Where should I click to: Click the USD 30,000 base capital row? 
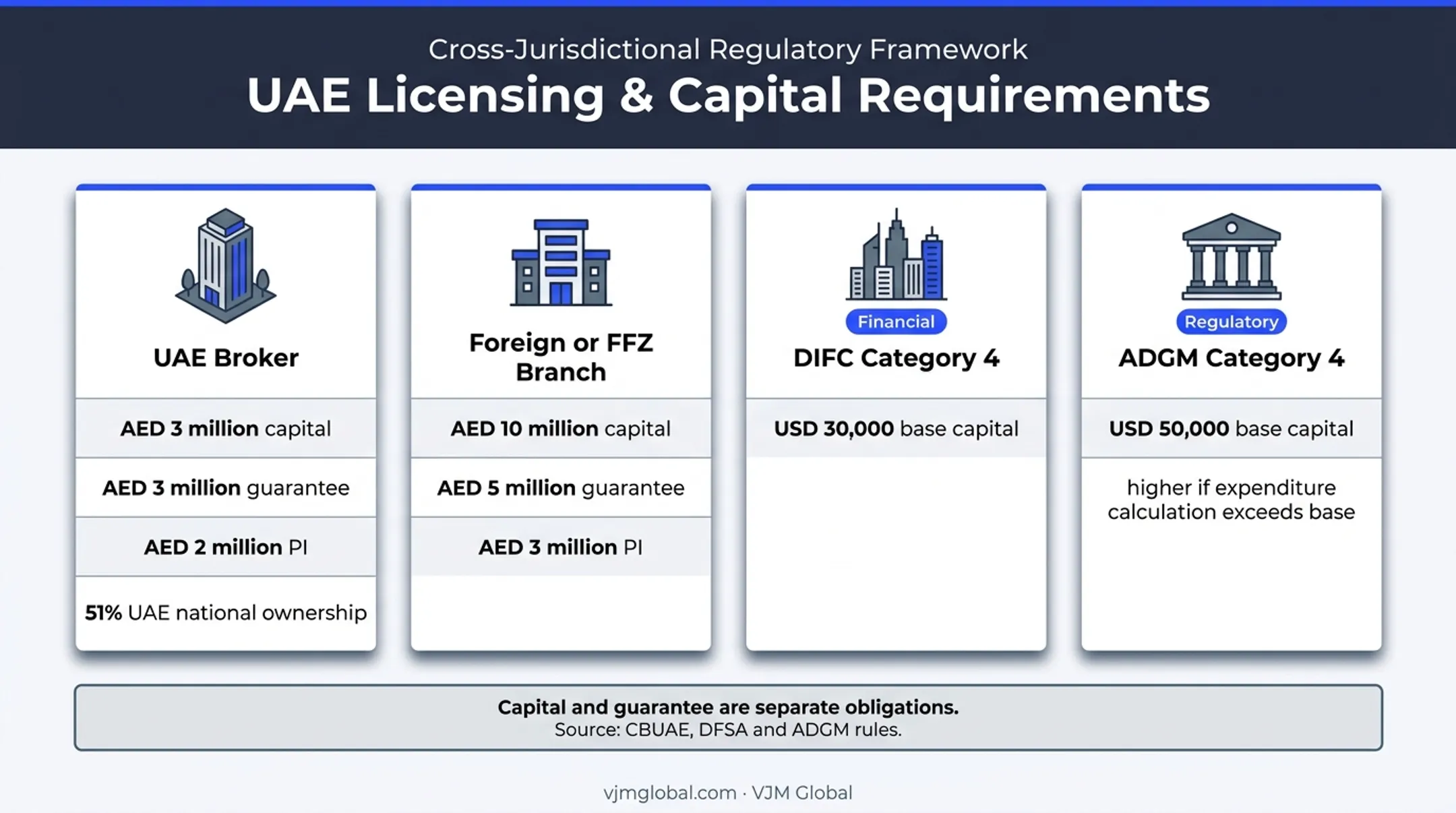tap(897, 428)
